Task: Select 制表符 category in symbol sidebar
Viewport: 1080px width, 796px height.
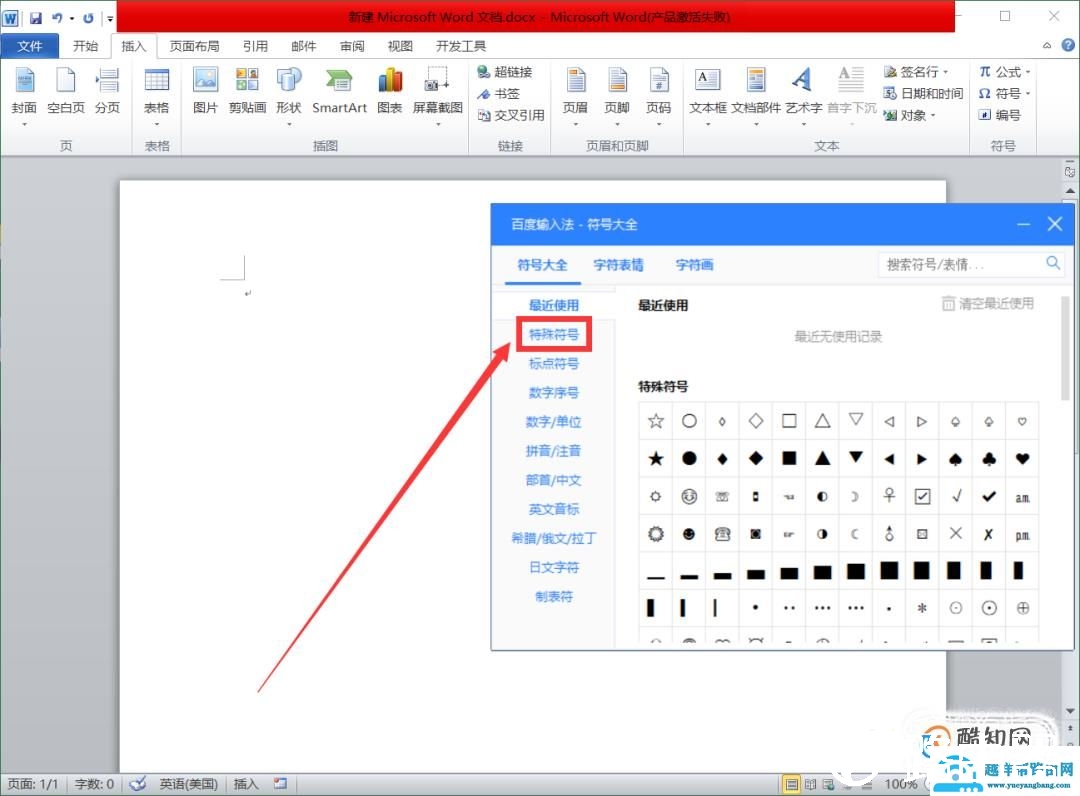Action: coord(554,596)
